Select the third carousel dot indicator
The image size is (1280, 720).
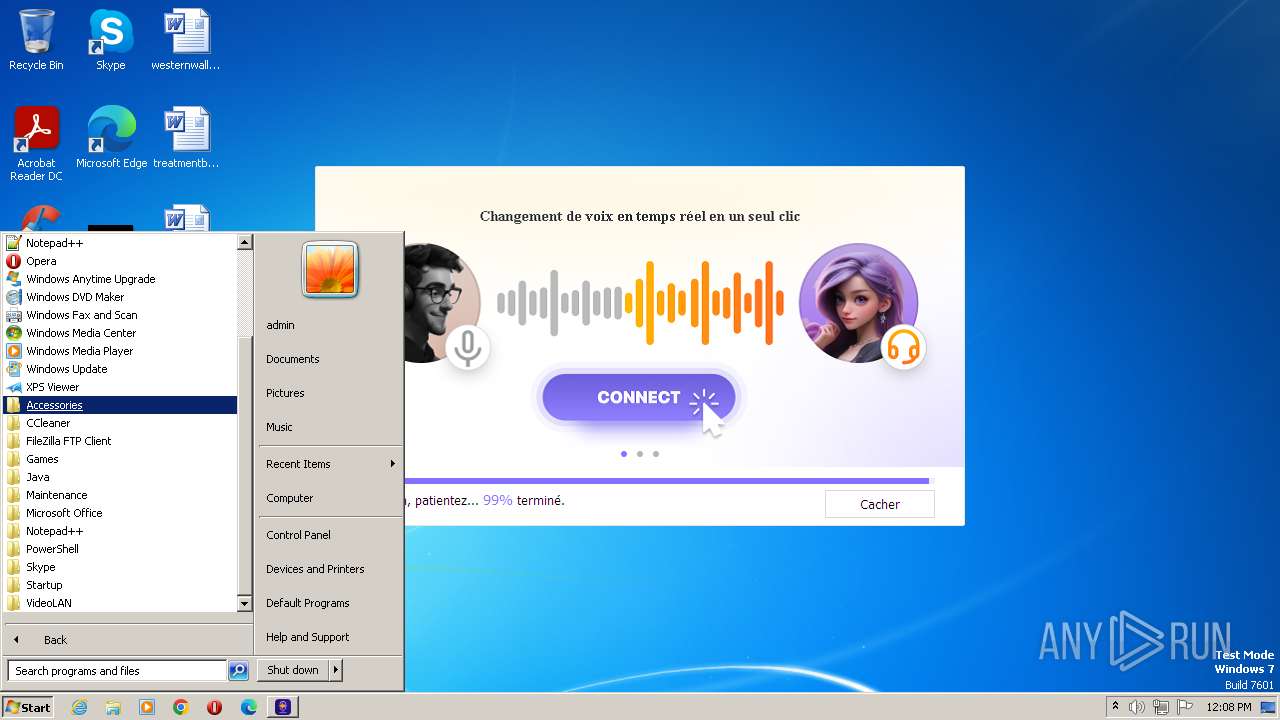coord(656,454)
